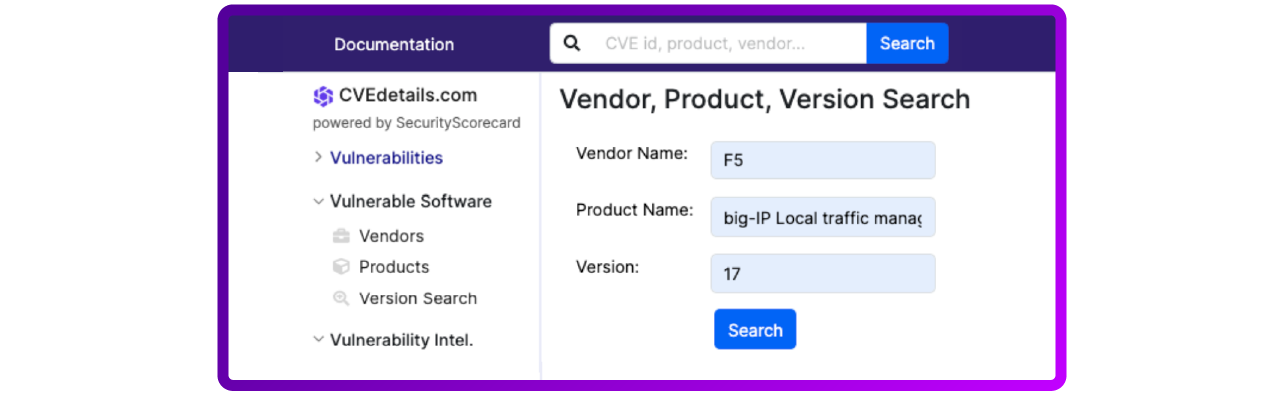Image resolution: width=1284 pixels, height=394 pixels.
Task: Open Vulnerabilities in the sidebar
Action: [386, 158]
